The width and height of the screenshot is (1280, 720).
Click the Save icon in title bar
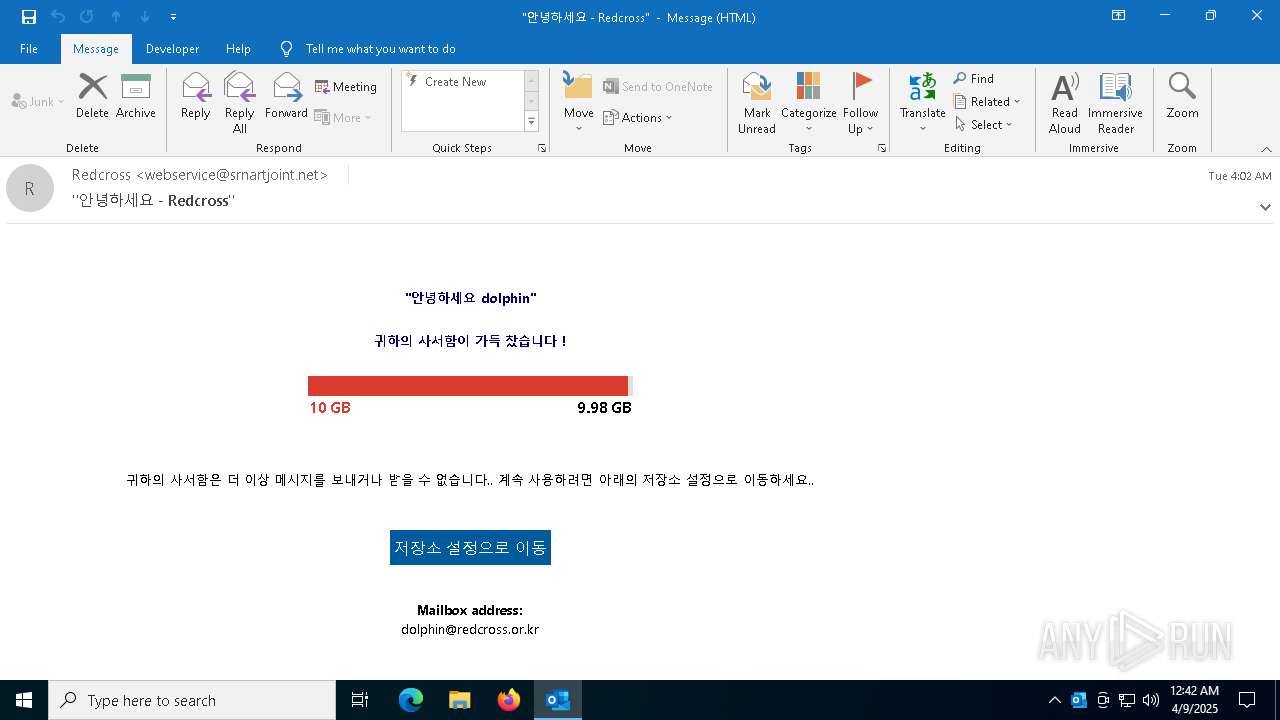point(29,17)
